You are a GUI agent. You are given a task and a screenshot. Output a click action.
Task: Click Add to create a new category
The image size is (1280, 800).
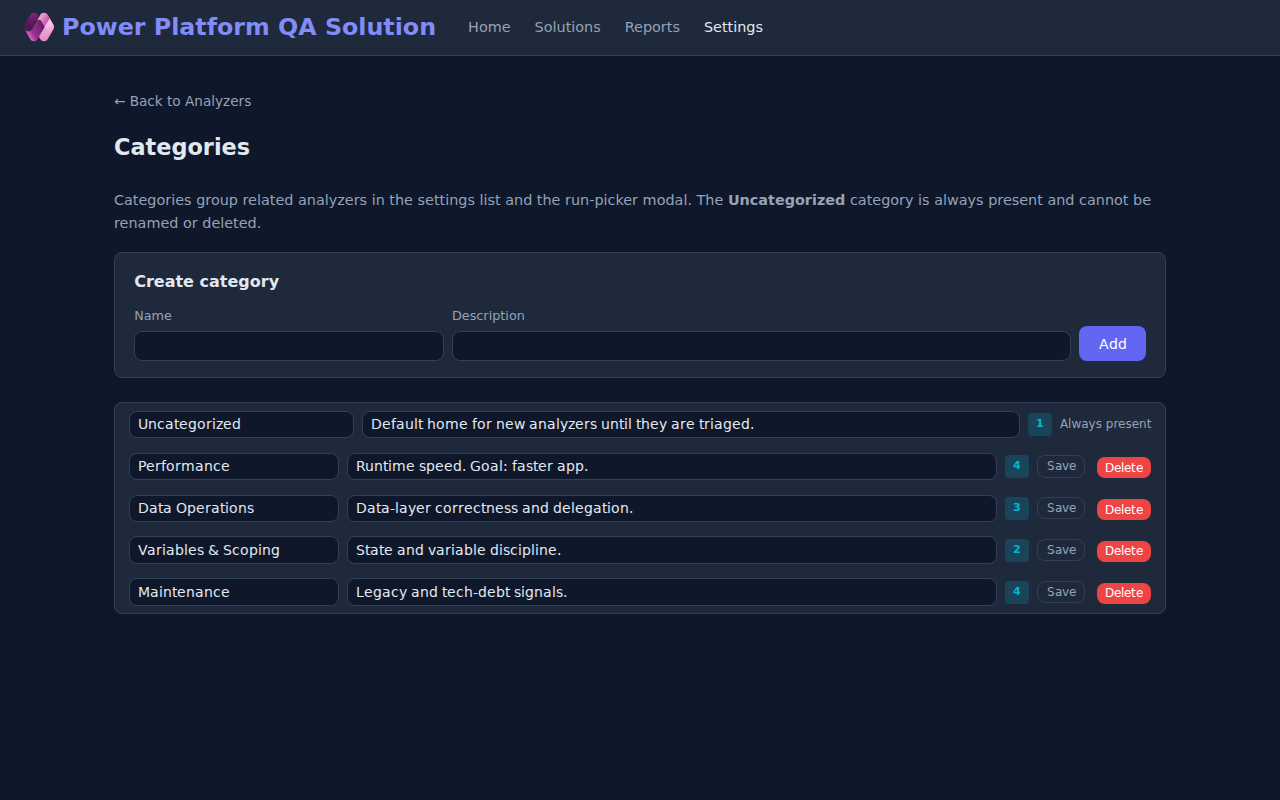[x=1112, y=343]
